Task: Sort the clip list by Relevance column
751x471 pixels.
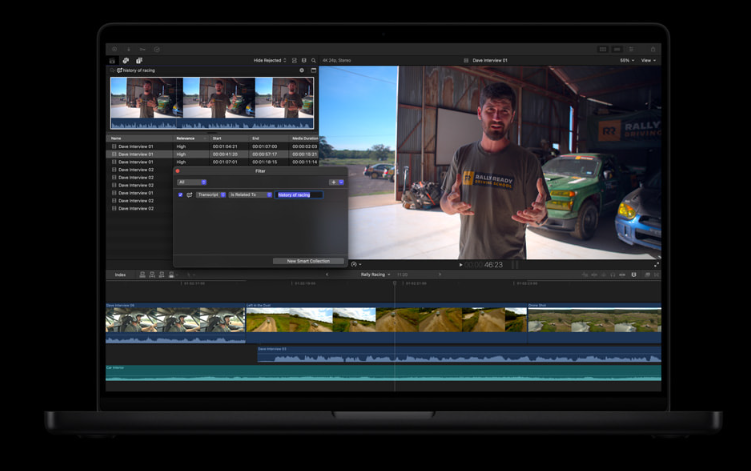Action: click(x=186, y=138)
